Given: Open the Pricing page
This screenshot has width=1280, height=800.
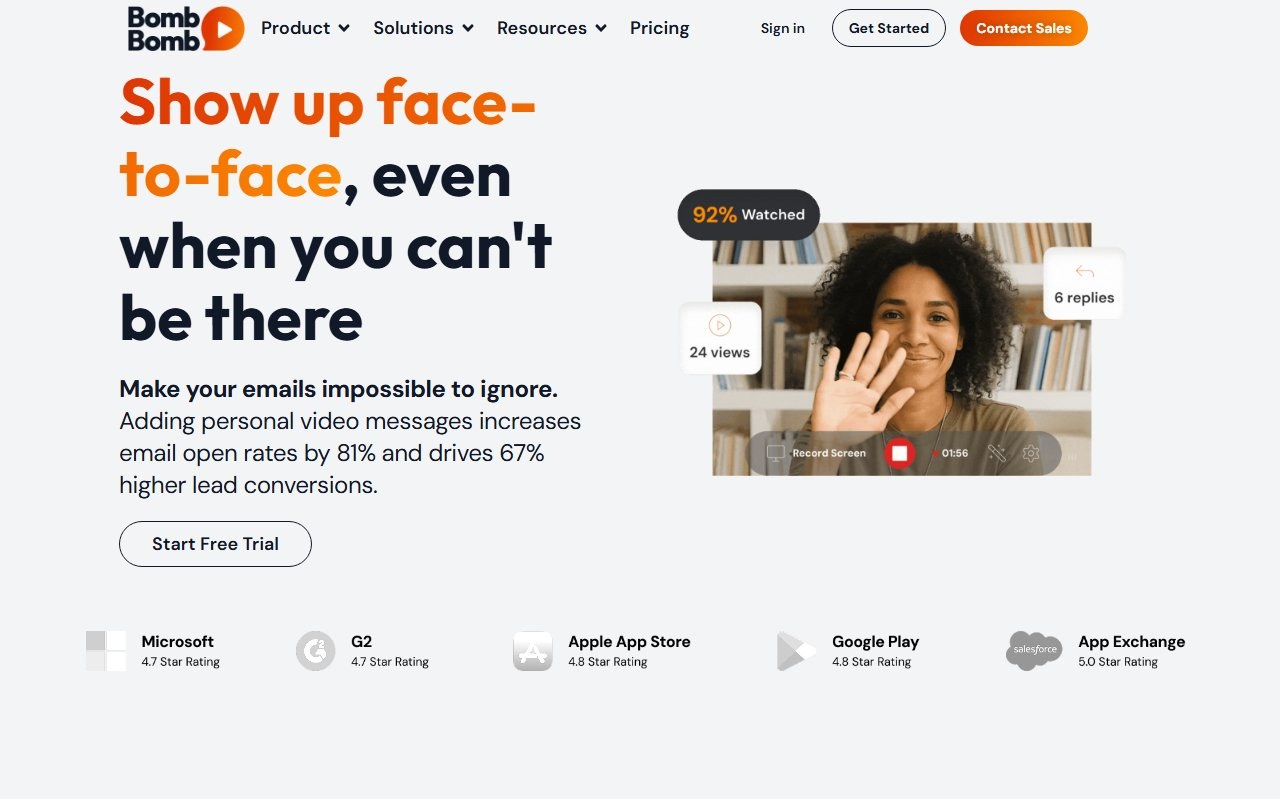Looking at the screenshot, I should click(659, 28).
